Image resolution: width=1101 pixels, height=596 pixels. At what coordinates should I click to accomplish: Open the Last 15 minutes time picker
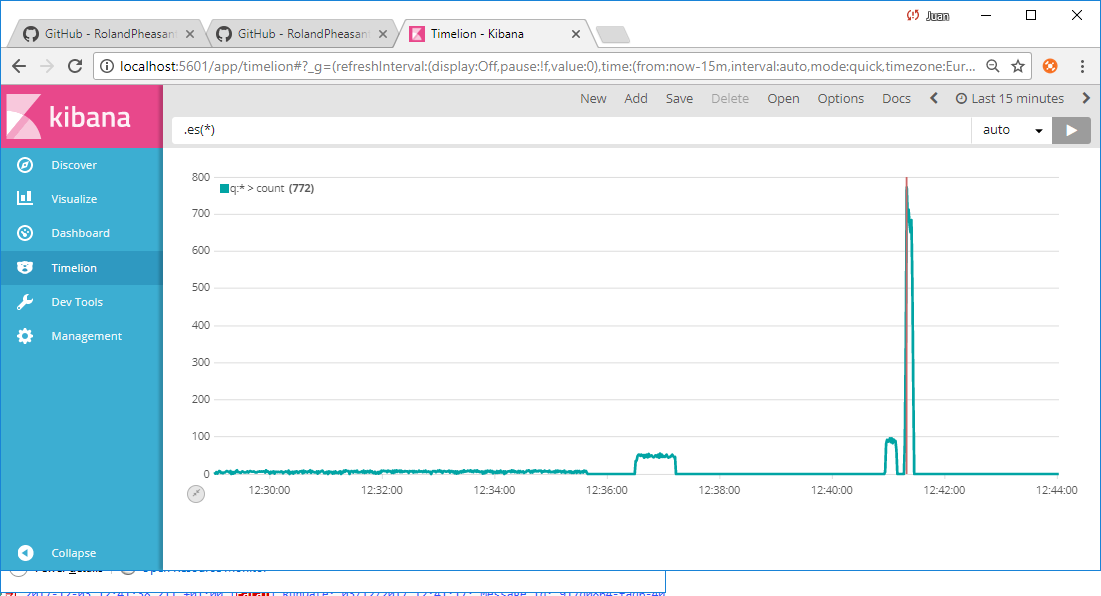click(1010, 99)
